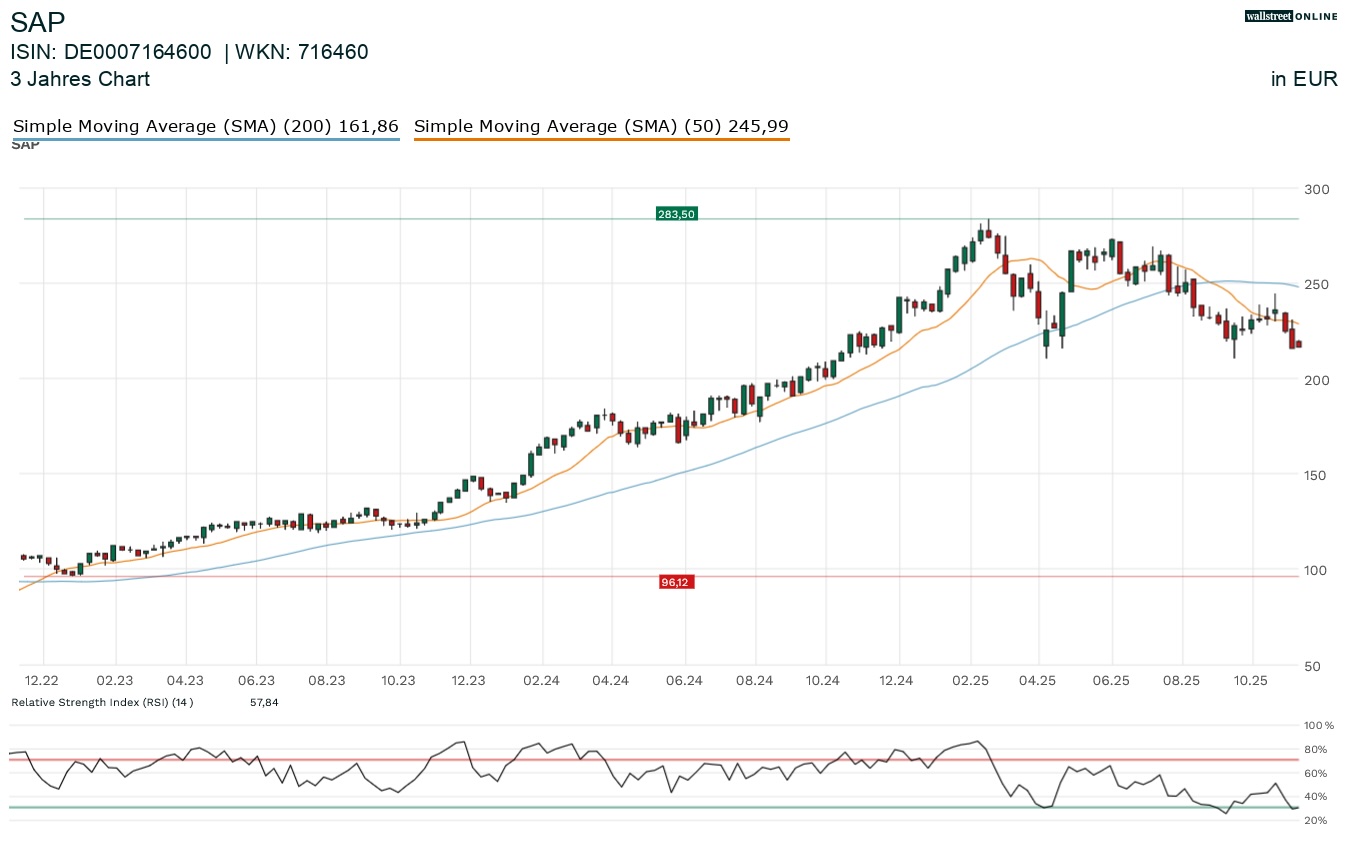Click the 150 price axis label
Viewport: 1349px width, 848px height.
point(1318,475)
